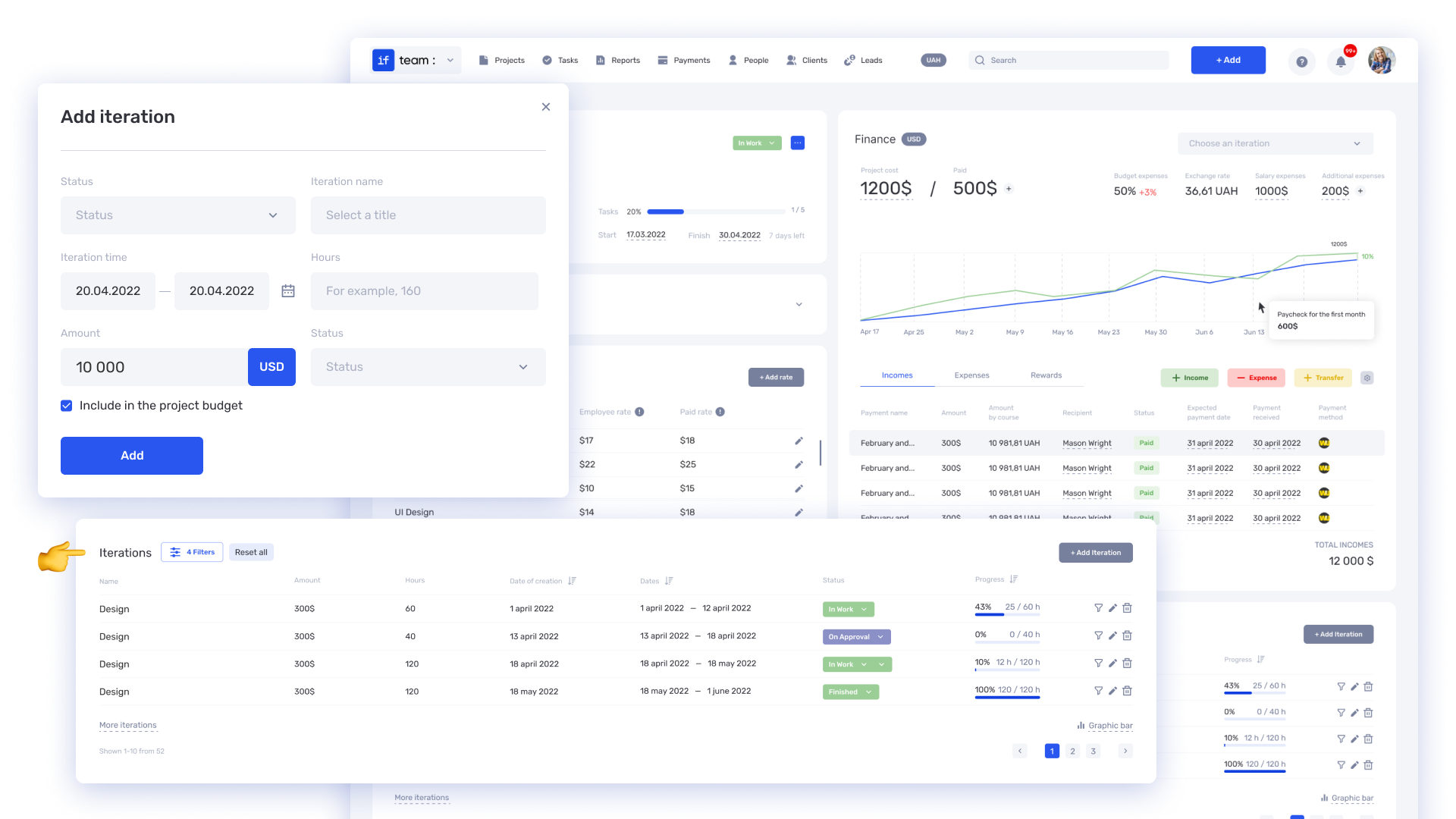1456x819 pixels.
Task: Expand the Status dropdown under Add iteration
Action: [x=178, y=215]
